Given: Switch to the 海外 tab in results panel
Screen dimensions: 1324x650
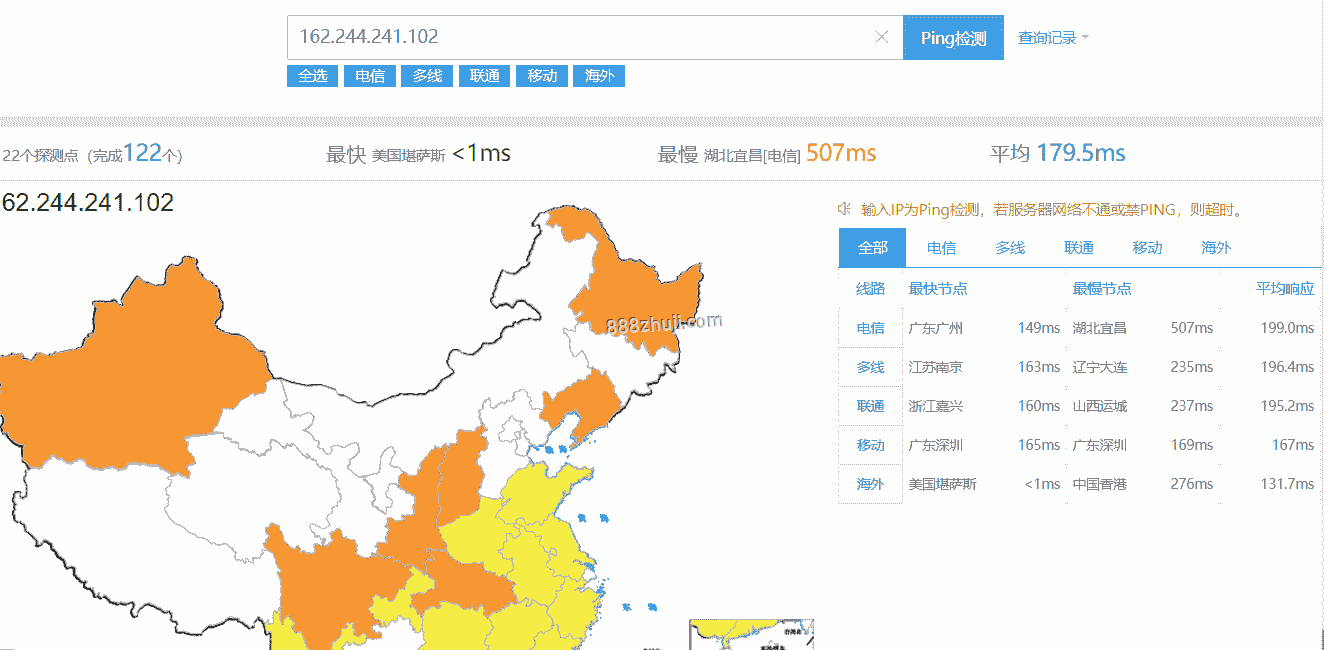Looking at the screenshot, I should click(1216, 248).
